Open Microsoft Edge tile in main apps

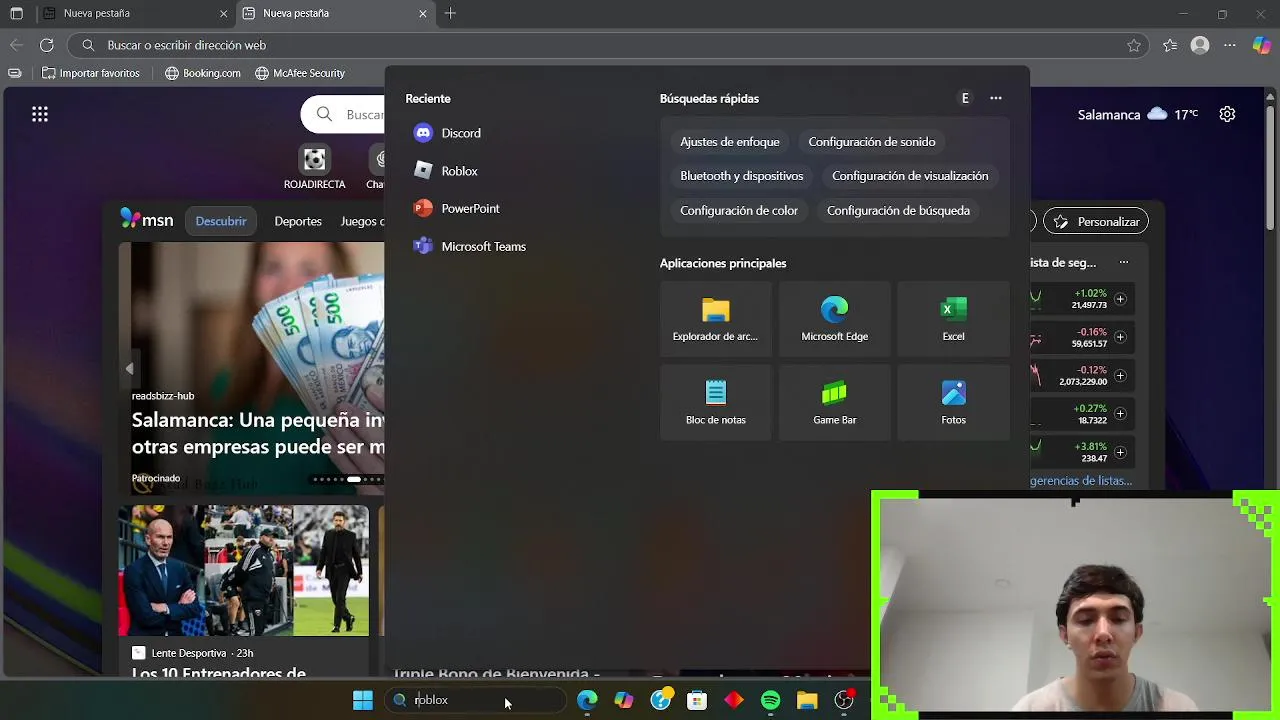834,319
